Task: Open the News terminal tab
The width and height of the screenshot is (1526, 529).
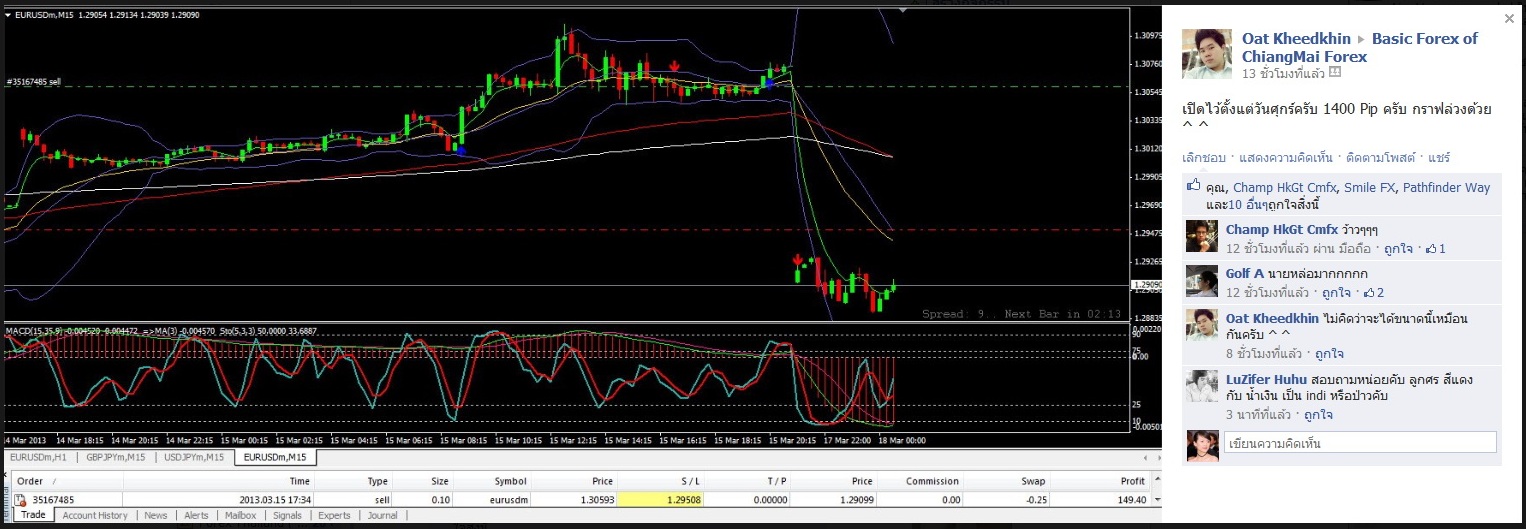Action: click(155, 516)
